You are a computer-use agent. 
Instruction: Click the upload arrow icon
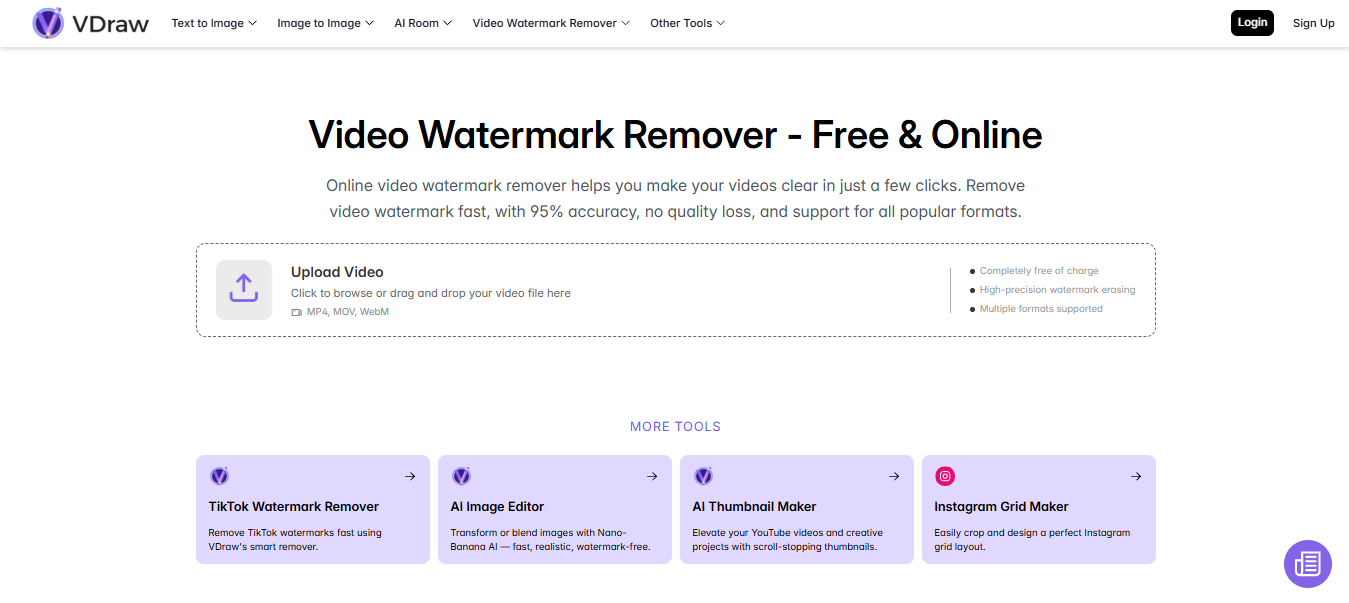coord(244,289)
